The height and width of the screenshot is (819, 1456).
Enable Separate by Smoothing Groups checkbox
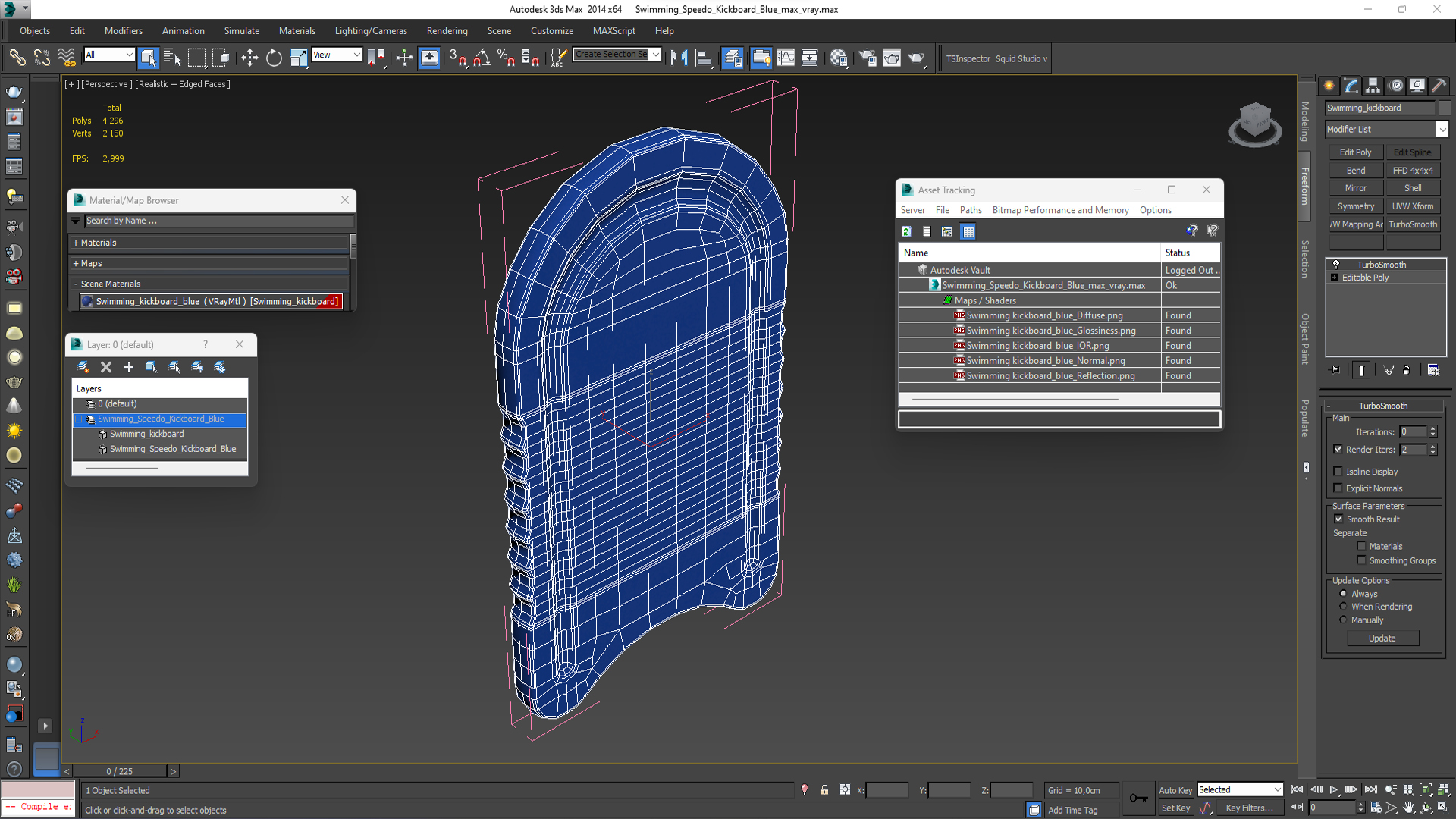click(x=1361, y=560)
